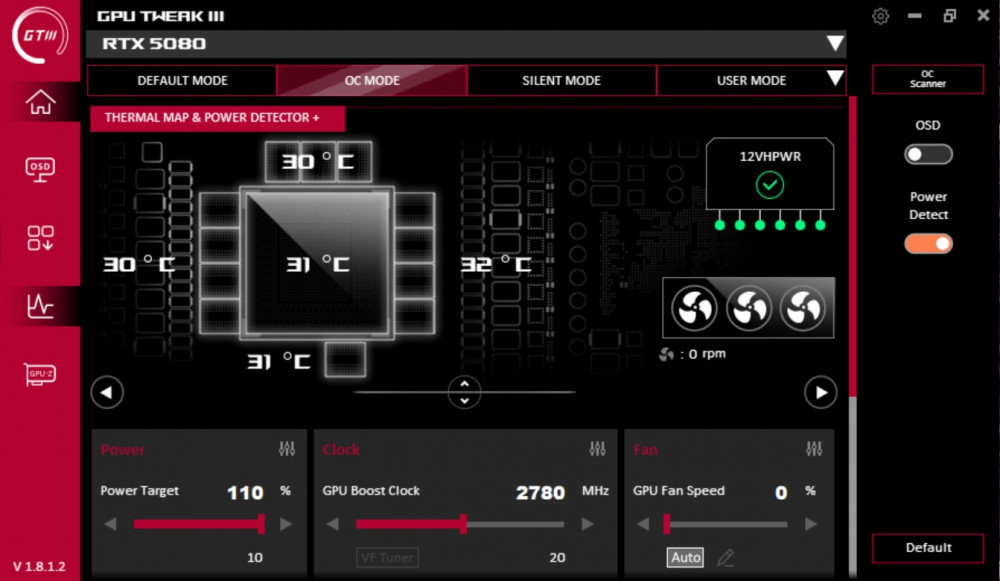The image size is (1000, 581).
Task: Decrease GPU Boost Clock with left arrow
Action: click(332, 524)
